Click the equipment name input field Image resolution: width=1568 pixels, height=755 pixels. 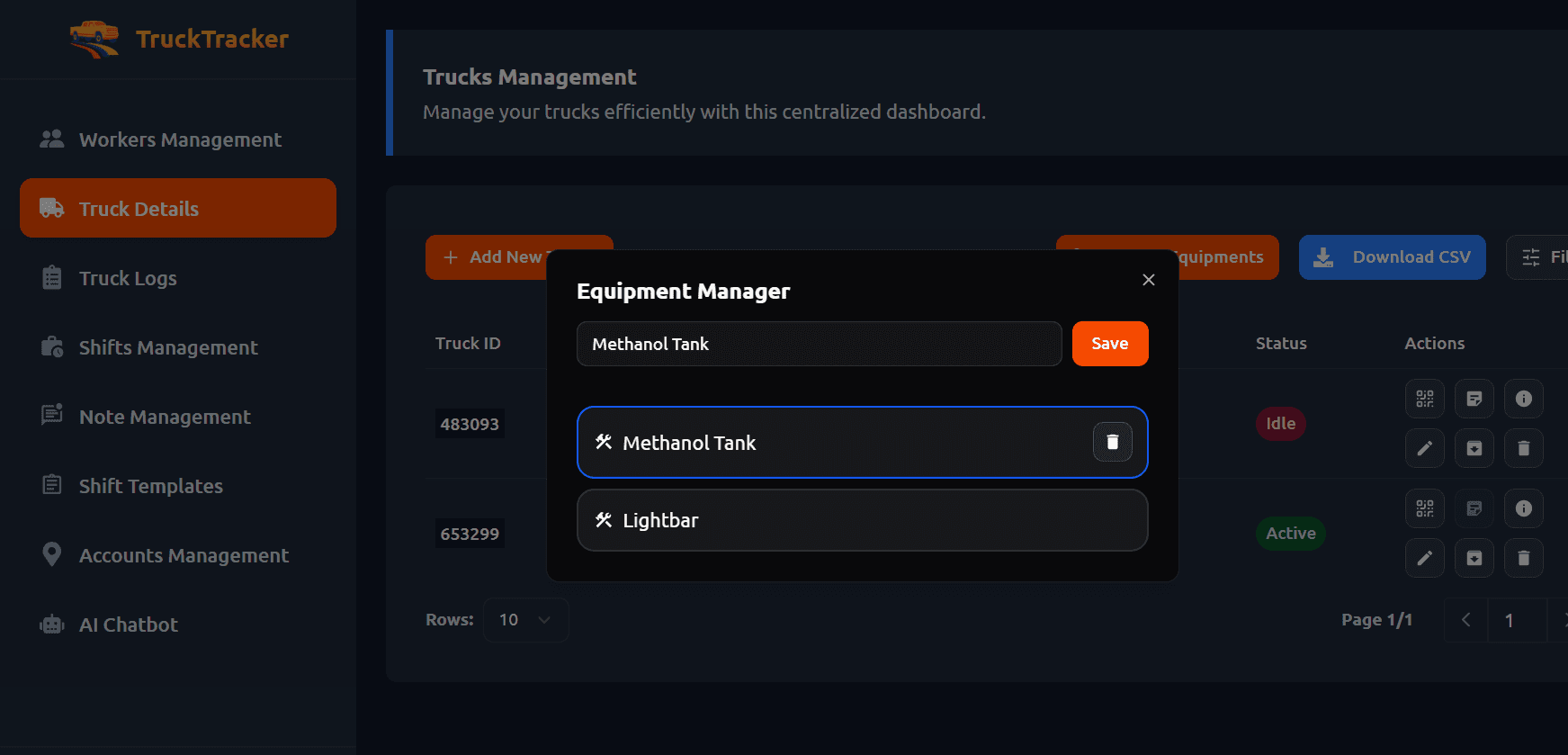pos(819,344)
